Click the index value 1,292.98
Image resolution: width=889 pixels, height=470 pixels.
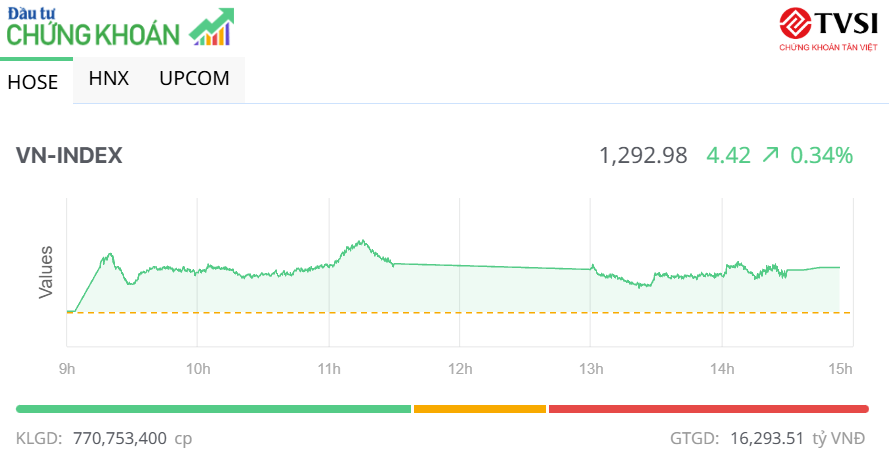[643, 156]
